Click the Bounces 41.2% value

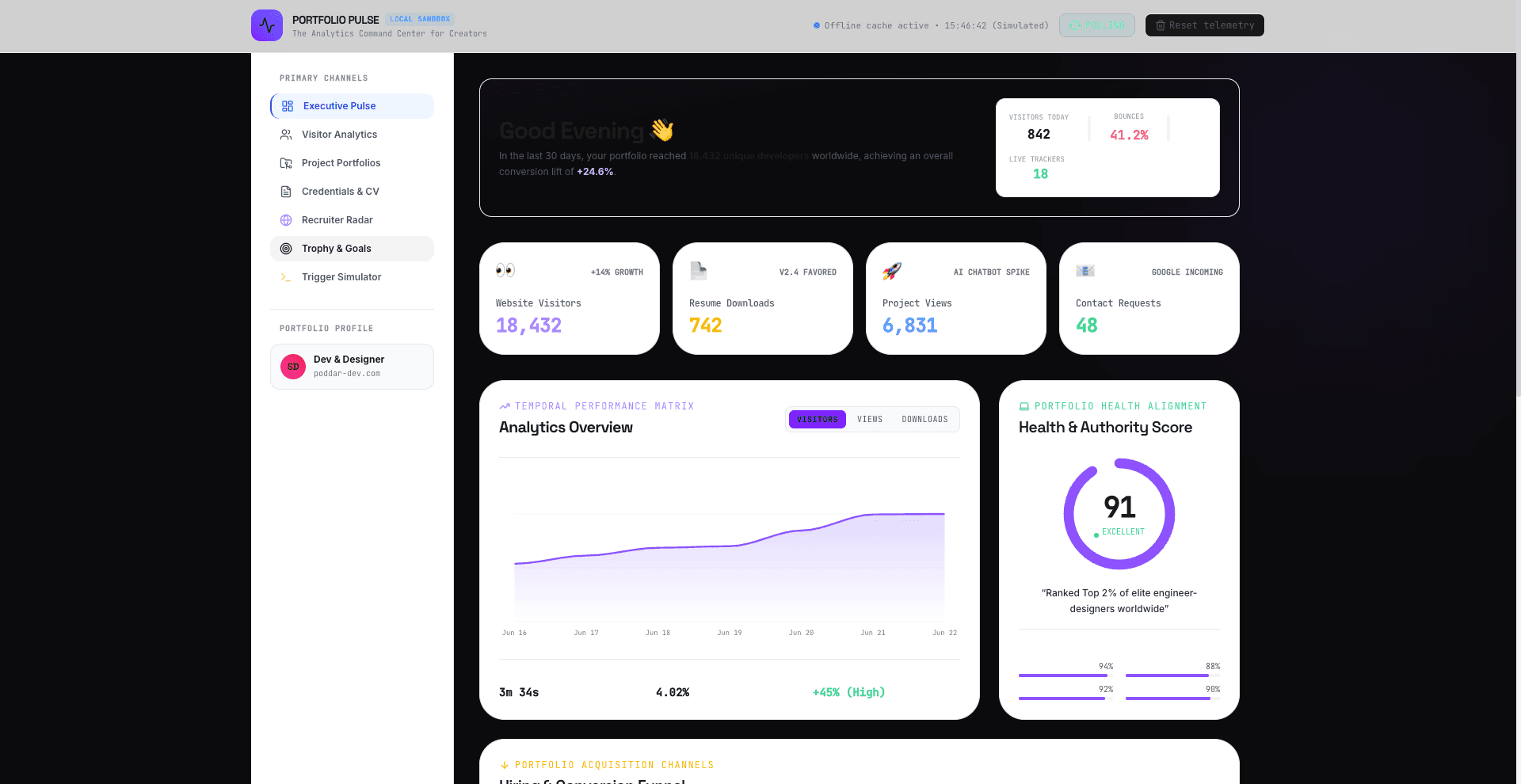pyautogui.click(x=1129, y=135)
